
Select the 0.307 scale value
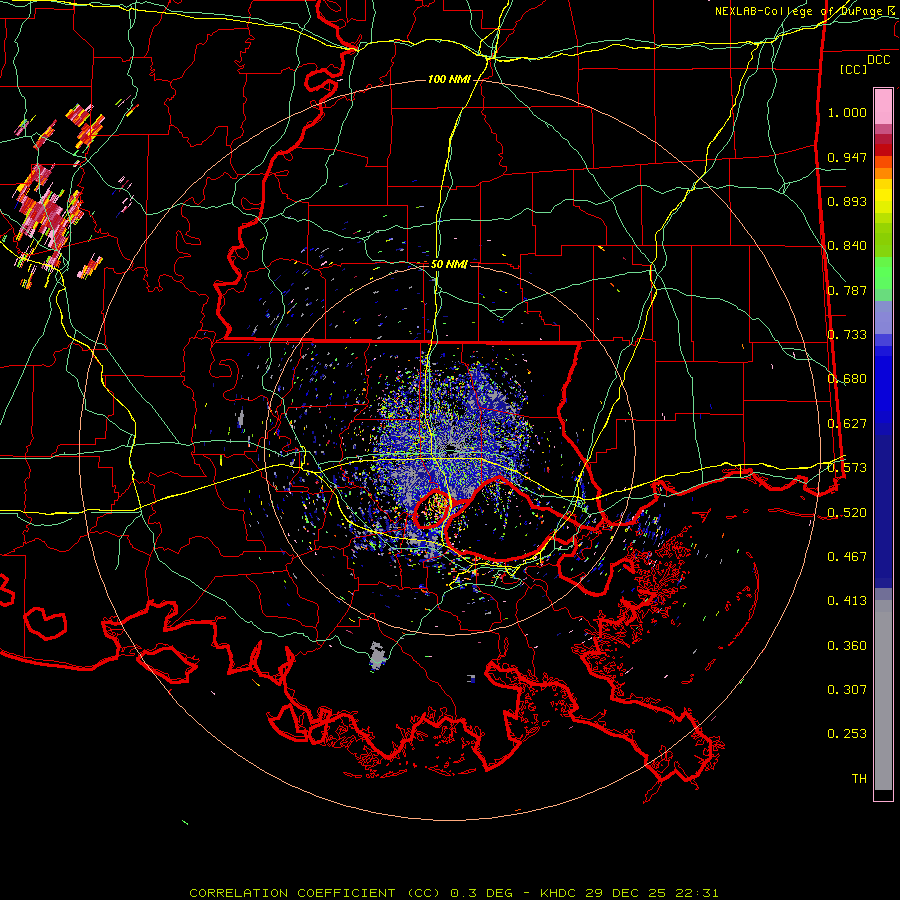tap(847, 690)
